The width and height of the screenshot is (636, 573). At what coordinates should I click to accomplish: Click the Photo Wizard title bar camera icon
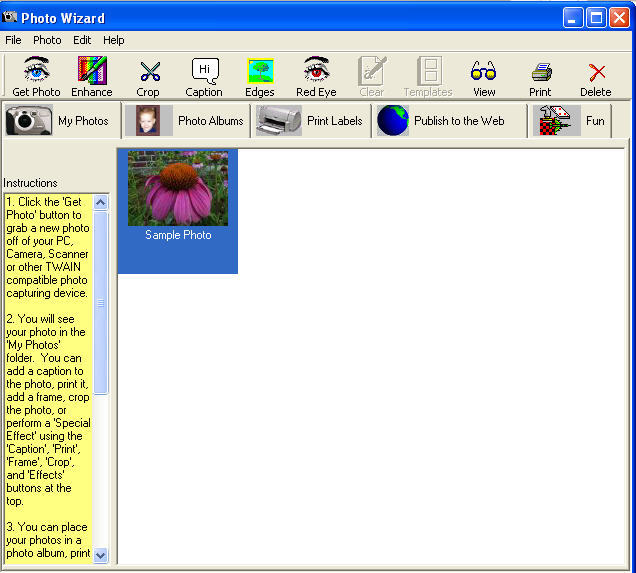pyautogui.click(x=9, y=17)
